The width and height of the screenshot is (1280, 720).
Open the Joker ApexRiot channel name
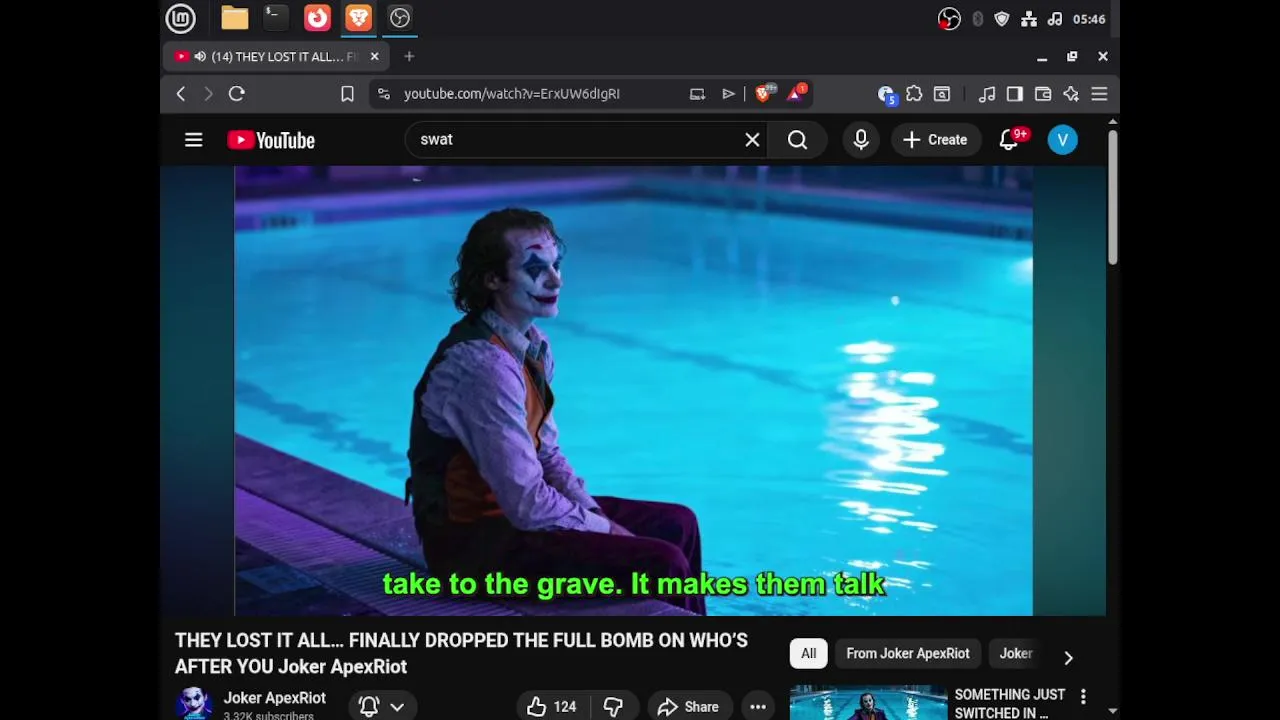(x=274, y=698)
